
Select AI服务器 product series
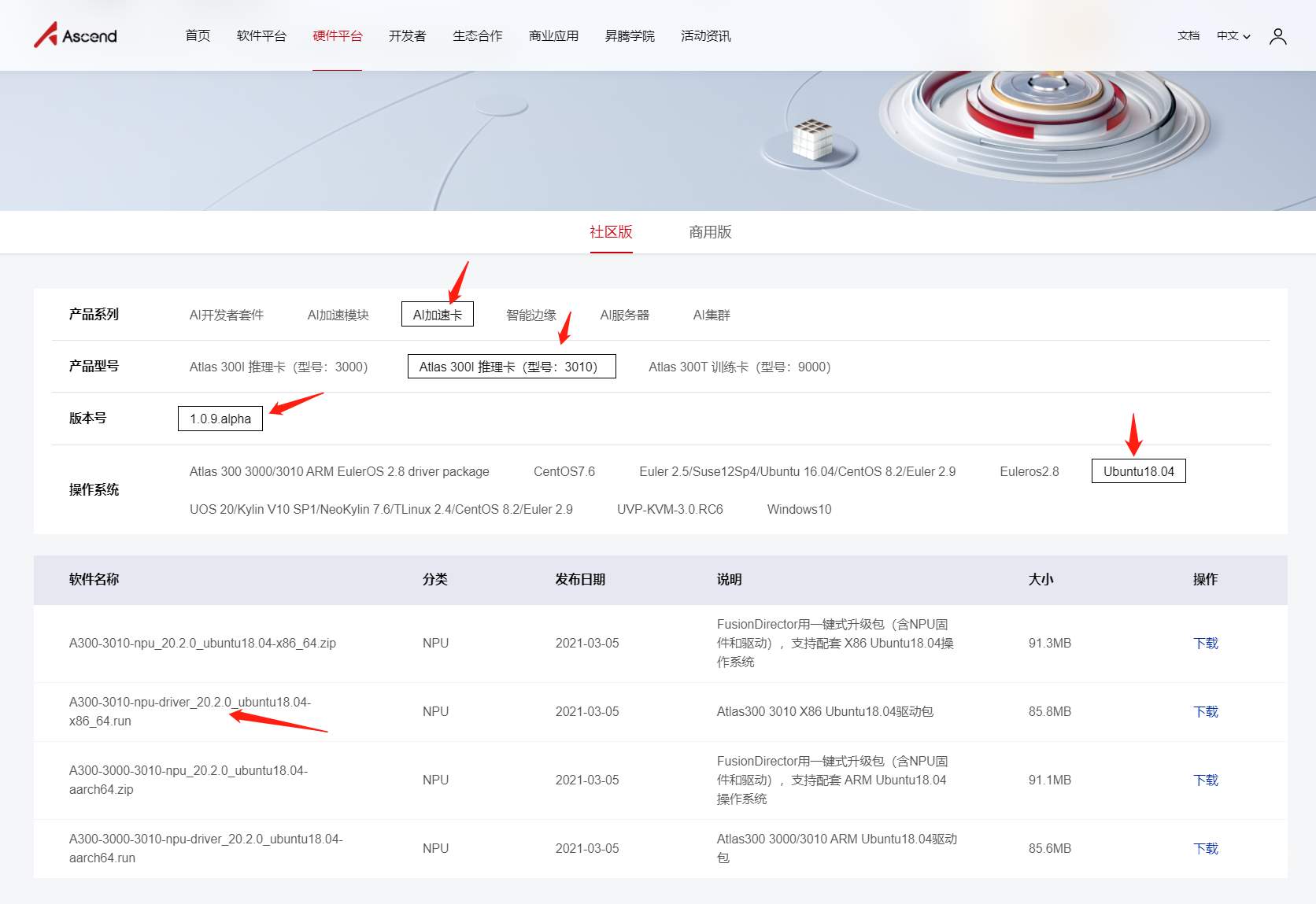pos(625,315)
